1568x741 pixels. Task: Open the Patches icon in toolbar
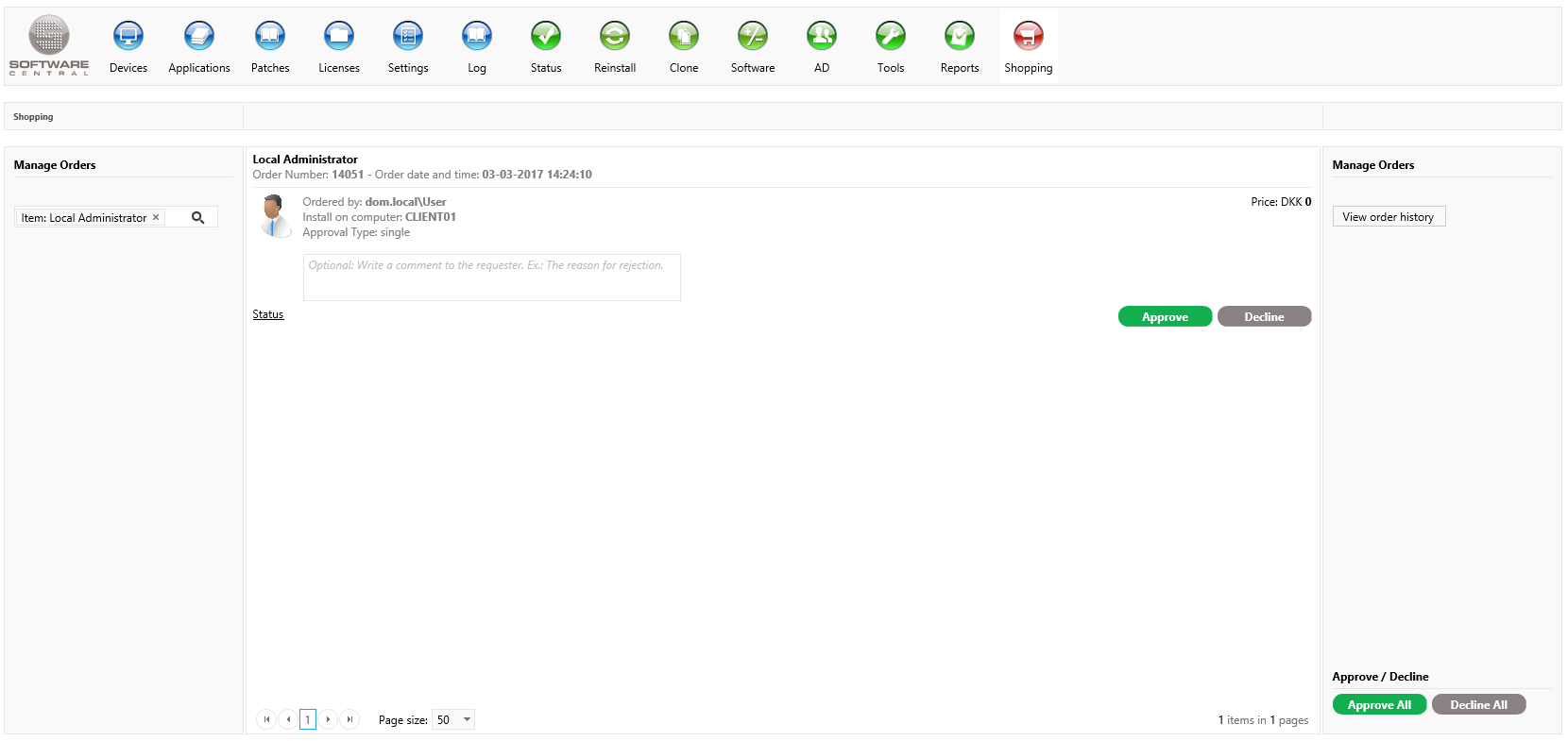coord(270,37)
